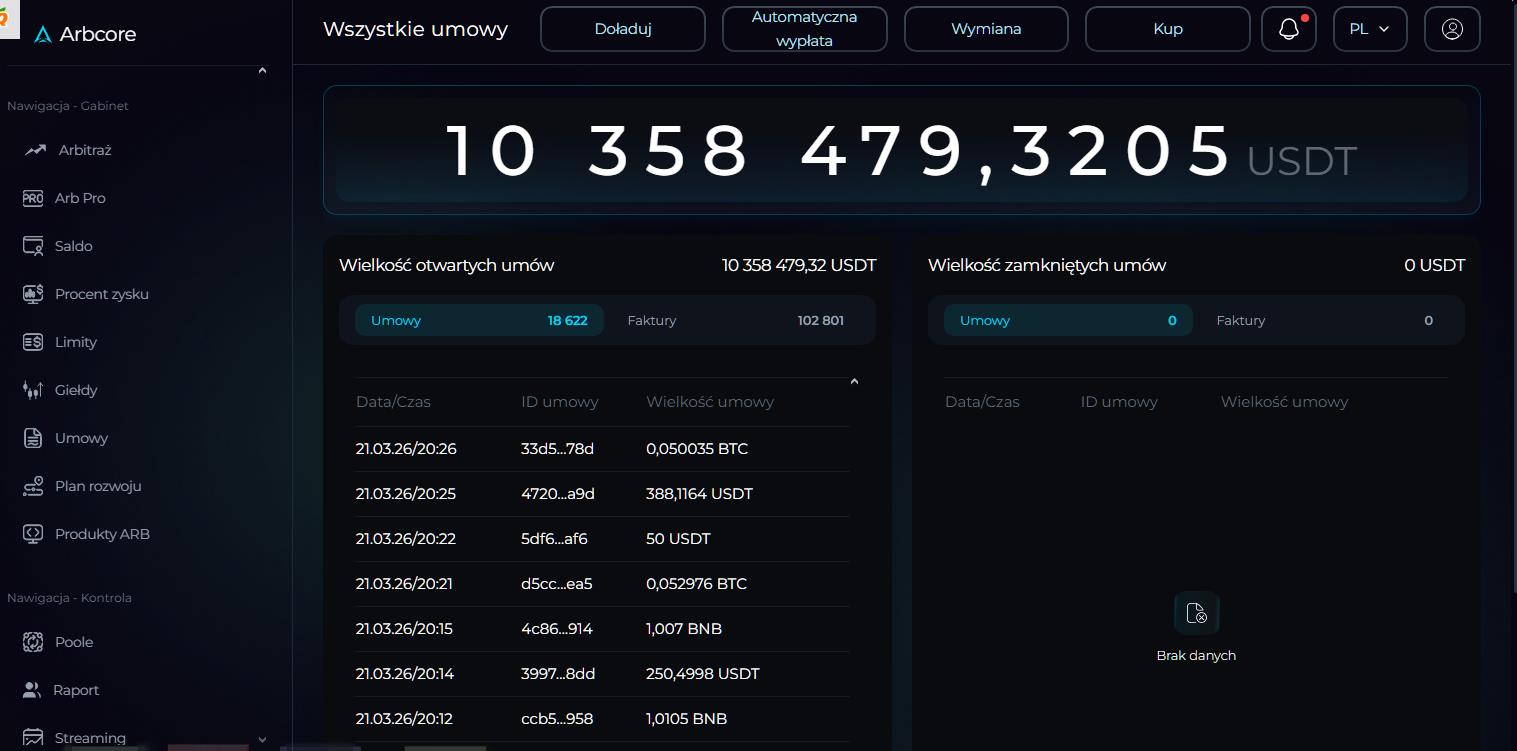
Task: Open Arb Pro via its PRO icon
Action: 33,198
